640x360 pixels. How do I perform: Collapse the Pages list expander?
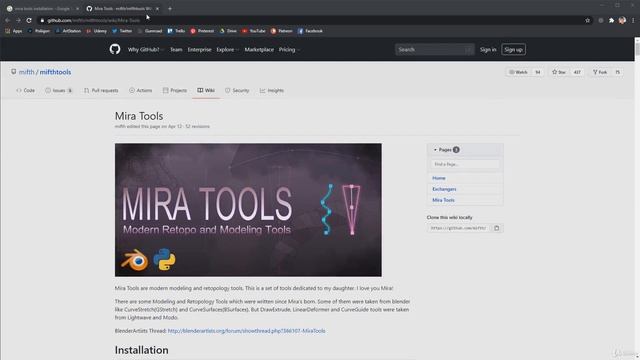435,150
